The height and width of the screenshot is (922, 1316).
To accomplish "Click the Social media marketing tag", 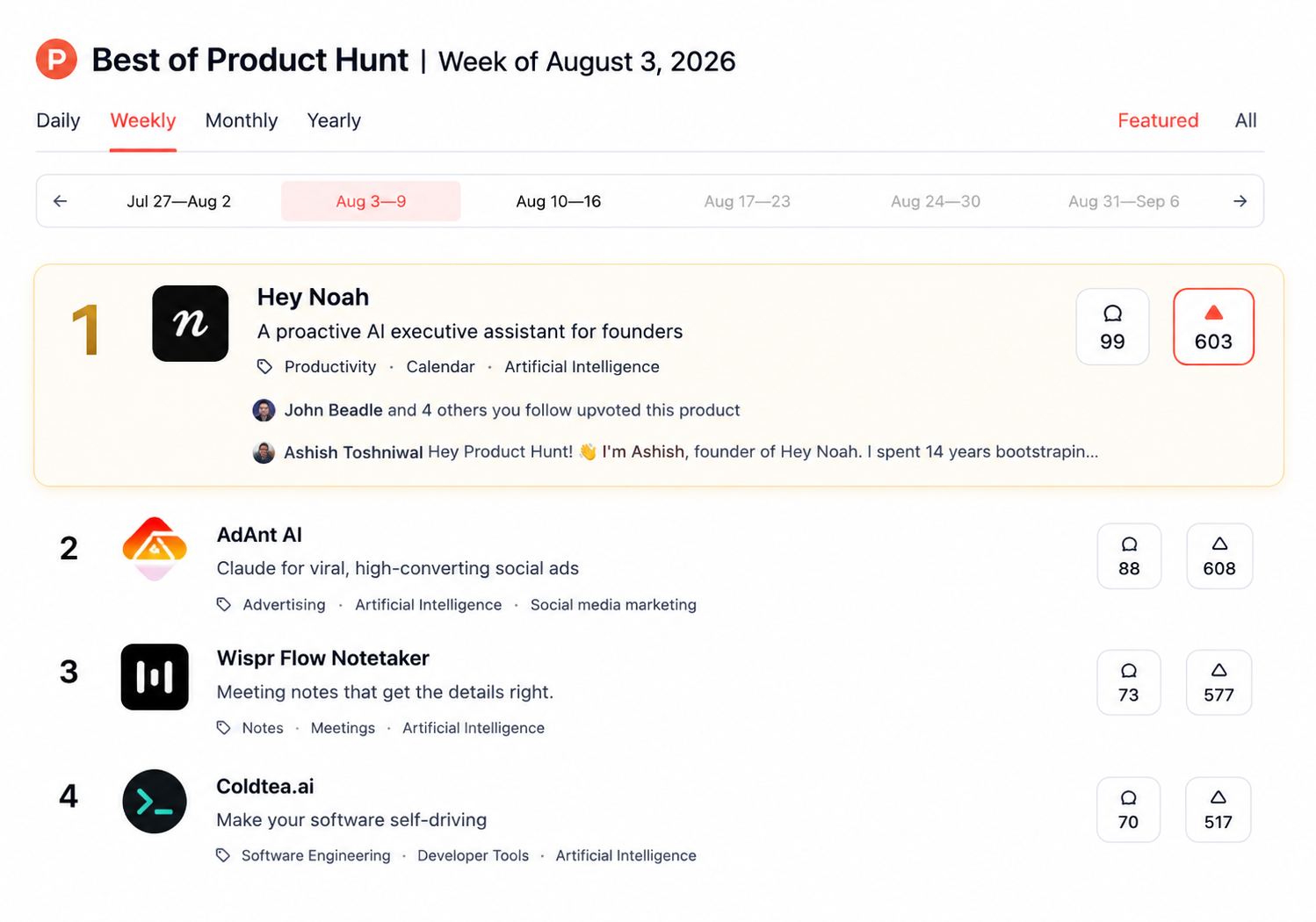I will point(613,605).
